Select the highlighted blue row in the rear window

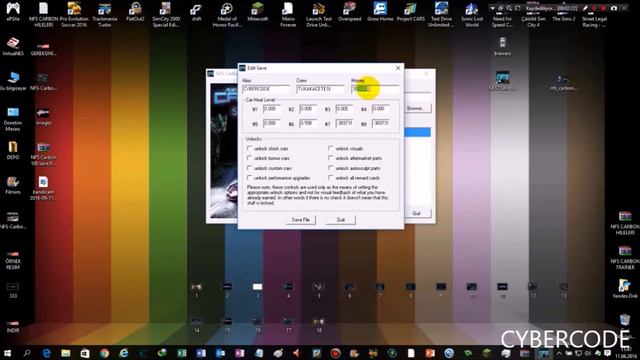click(417, 132)
